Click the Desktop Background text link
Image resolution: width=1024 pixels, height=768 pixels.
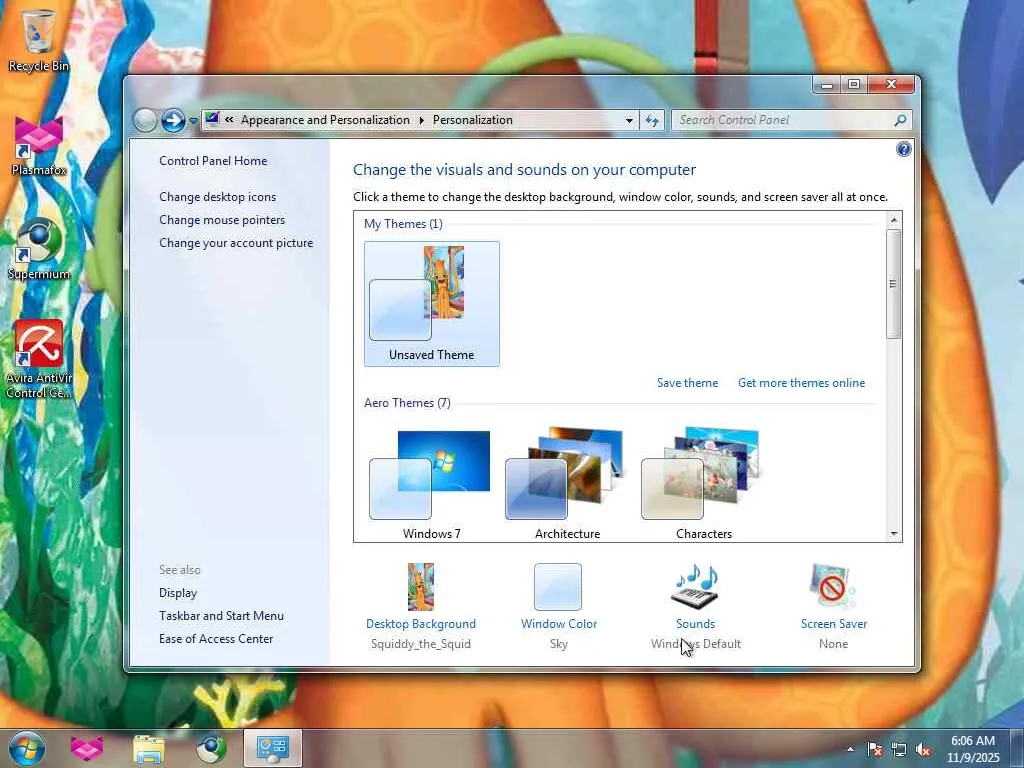pyautogui.click(x=421, y=624)
